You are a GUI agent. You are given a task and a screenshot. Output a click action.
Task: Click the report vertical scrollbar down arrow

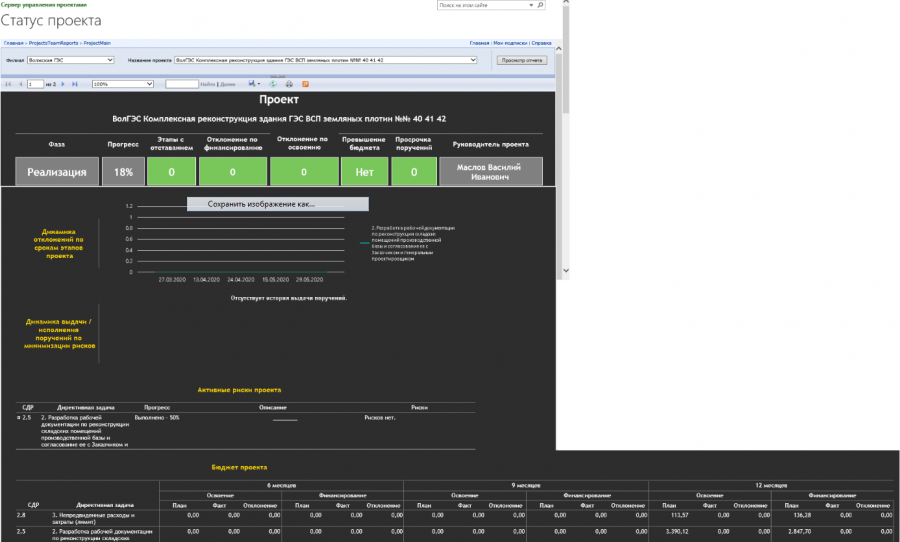566,270
